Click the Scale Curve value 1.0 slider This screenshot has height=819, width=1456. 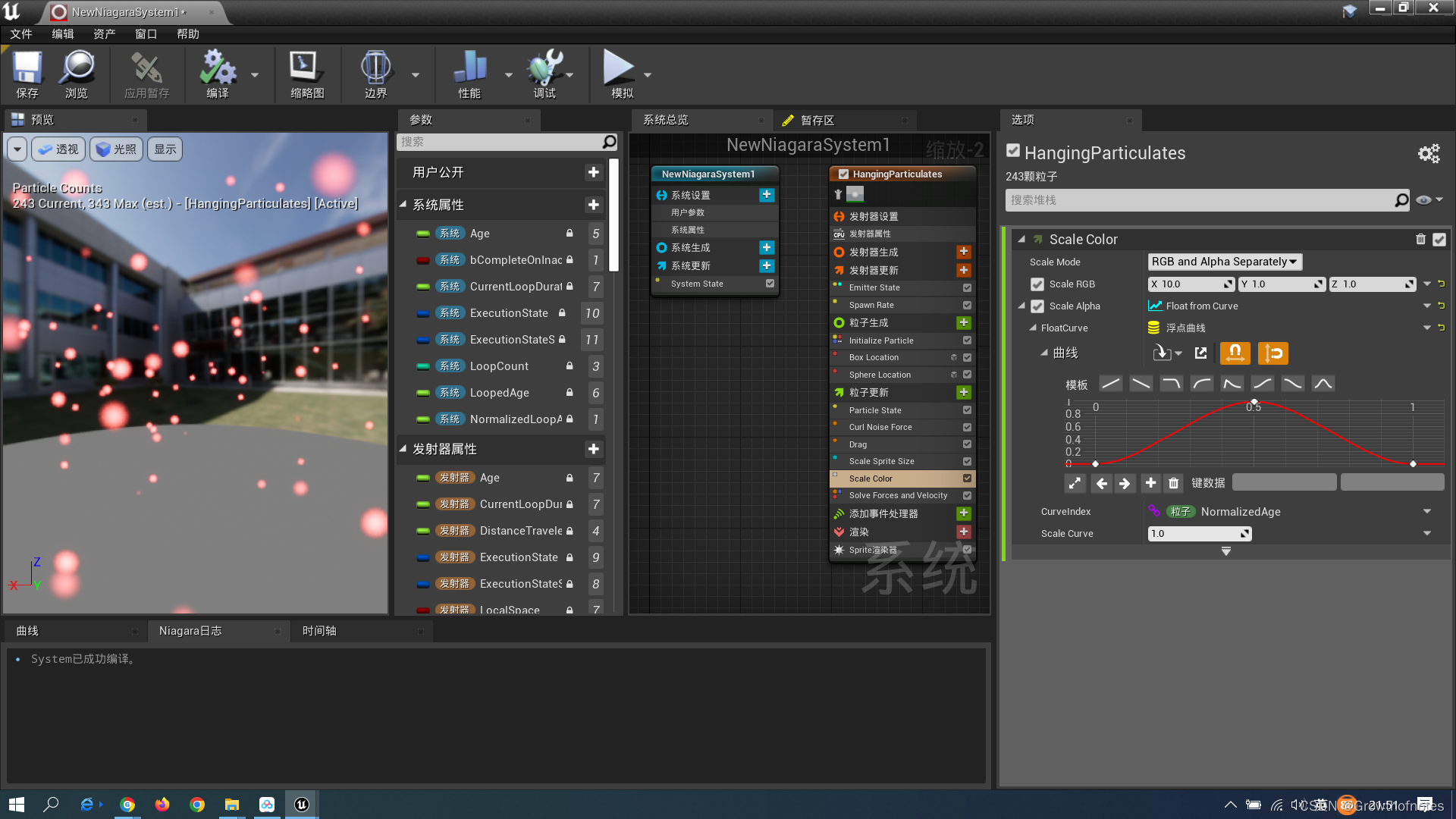(1198, 533)
